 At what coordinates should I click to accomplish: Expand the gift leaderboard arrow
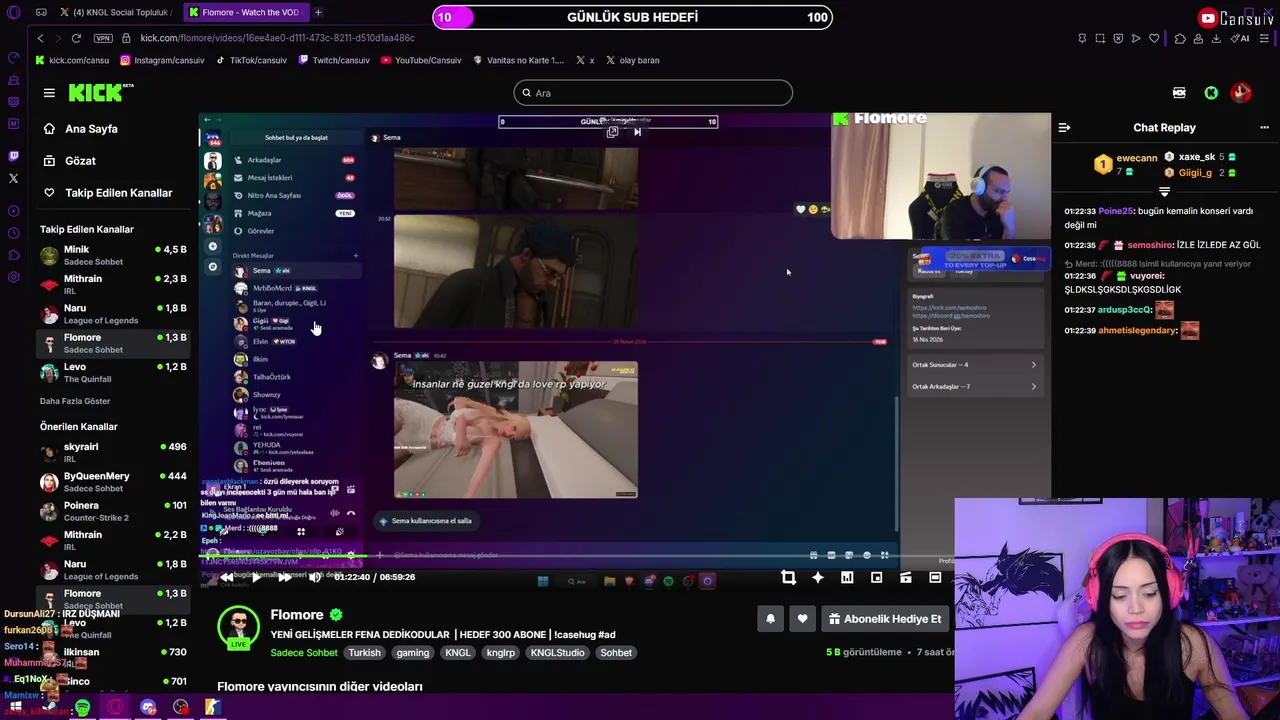pos(1164,191)
